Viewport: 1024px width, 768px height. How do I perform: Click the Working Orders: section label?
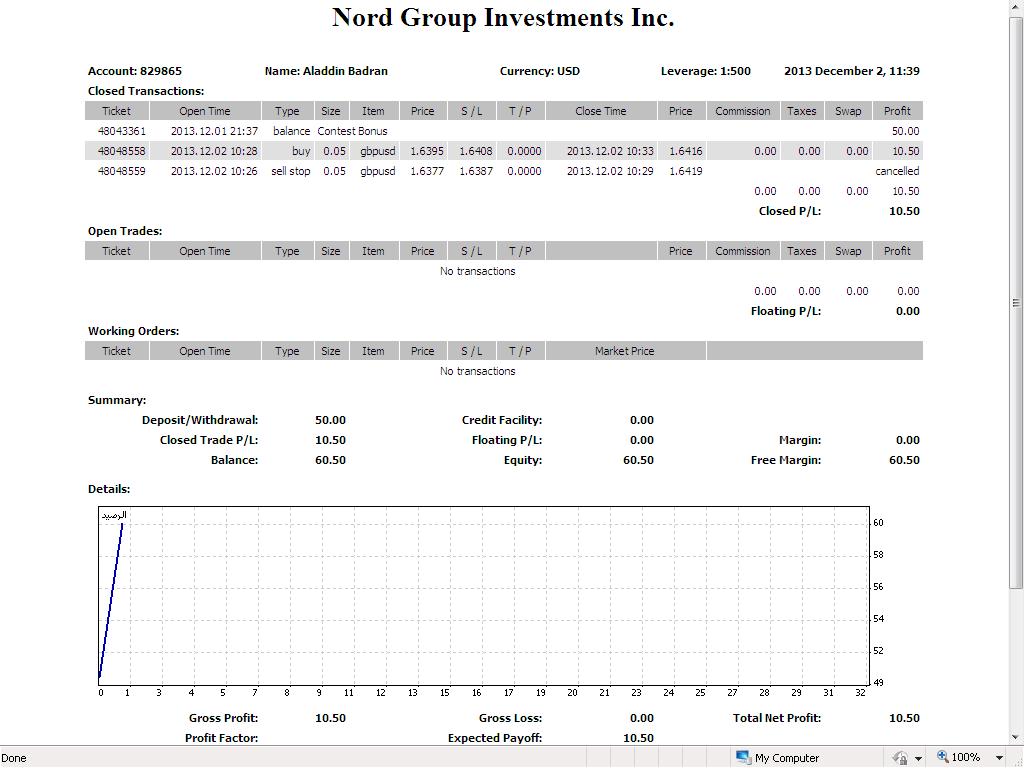click(x=134, y=331)
